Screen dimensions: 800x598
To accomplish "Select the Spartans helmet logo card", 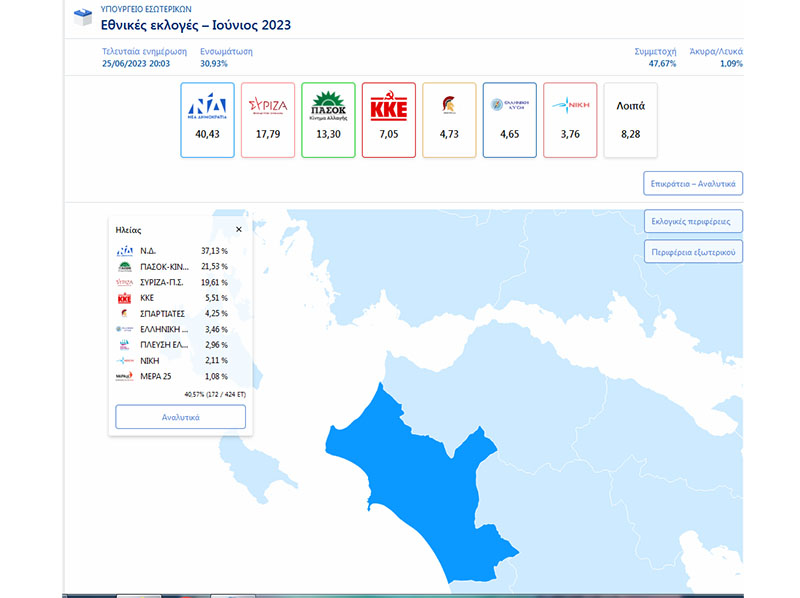I will click(x=449, y=119).
